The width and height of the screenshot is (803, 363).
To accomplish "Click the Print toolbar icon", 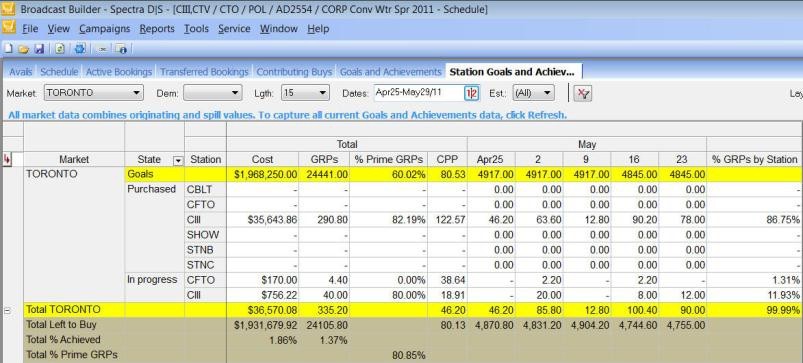I will (x=80, y=49).
